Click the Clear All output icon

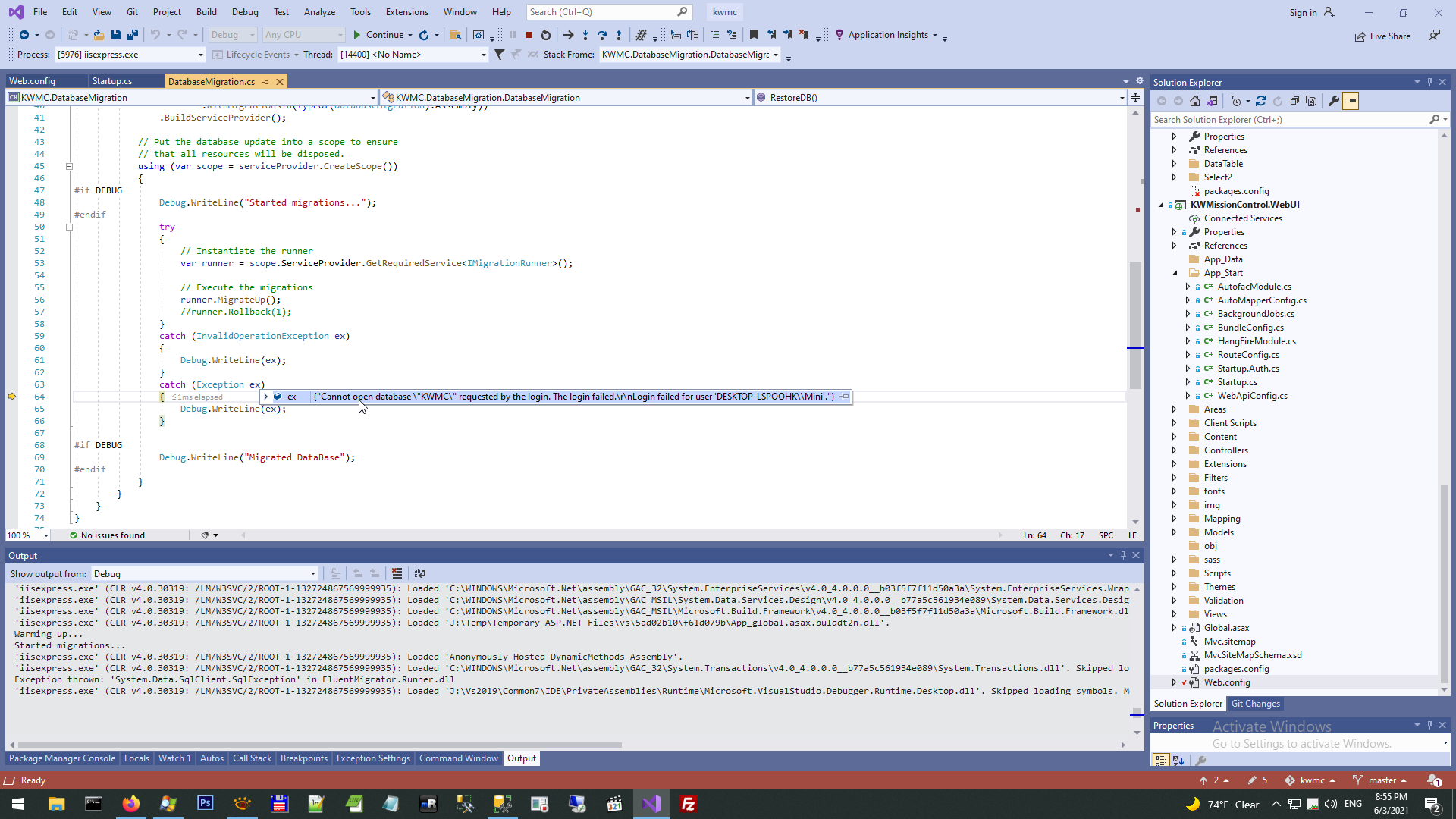point(397,573)
